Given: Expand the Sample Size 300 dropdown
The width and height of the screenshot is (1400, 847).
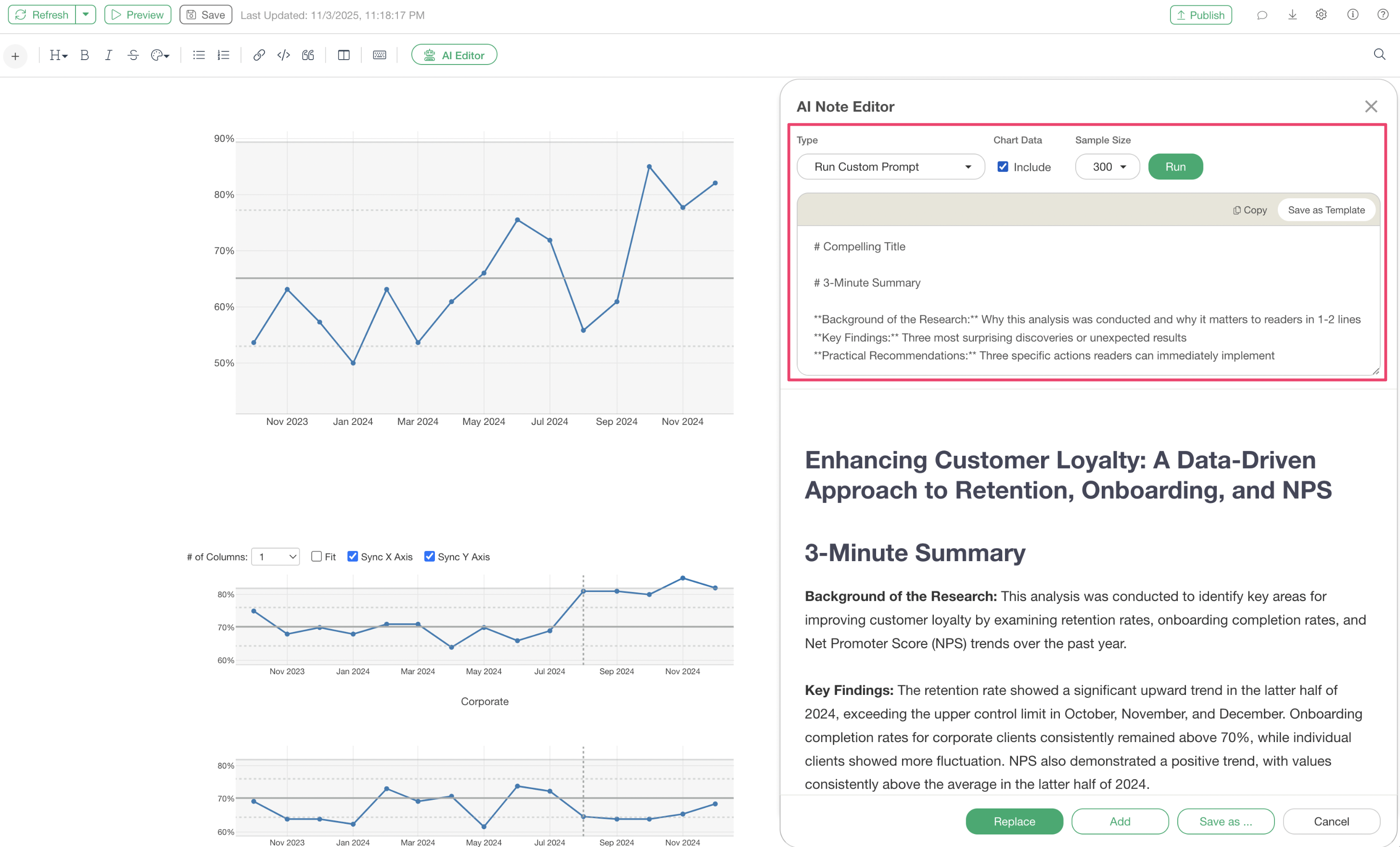Looking at the screenshot, I should click(1107, 167).
